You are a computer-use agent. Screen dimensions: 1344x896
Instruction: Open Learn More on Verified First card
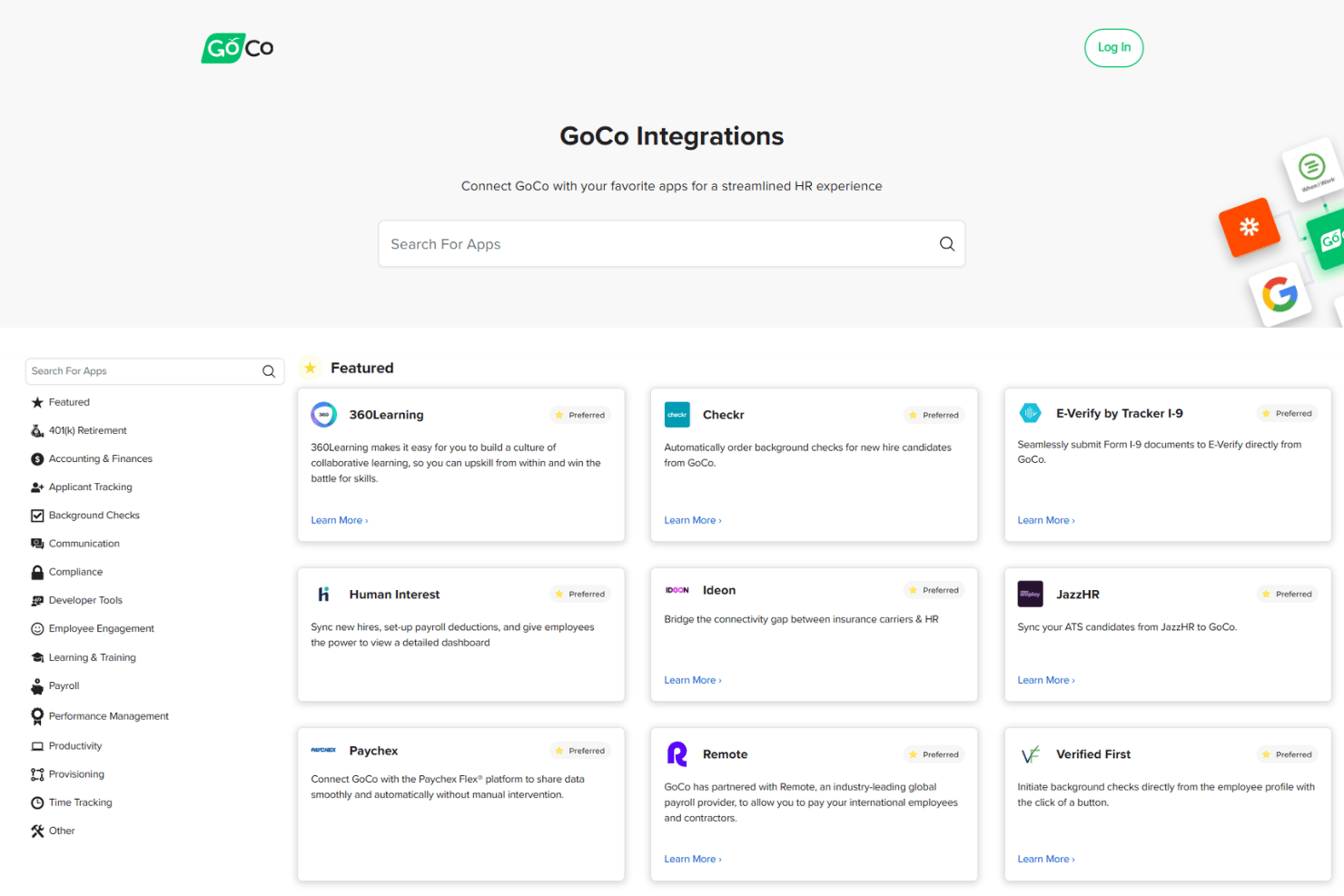click(1046, 859)
